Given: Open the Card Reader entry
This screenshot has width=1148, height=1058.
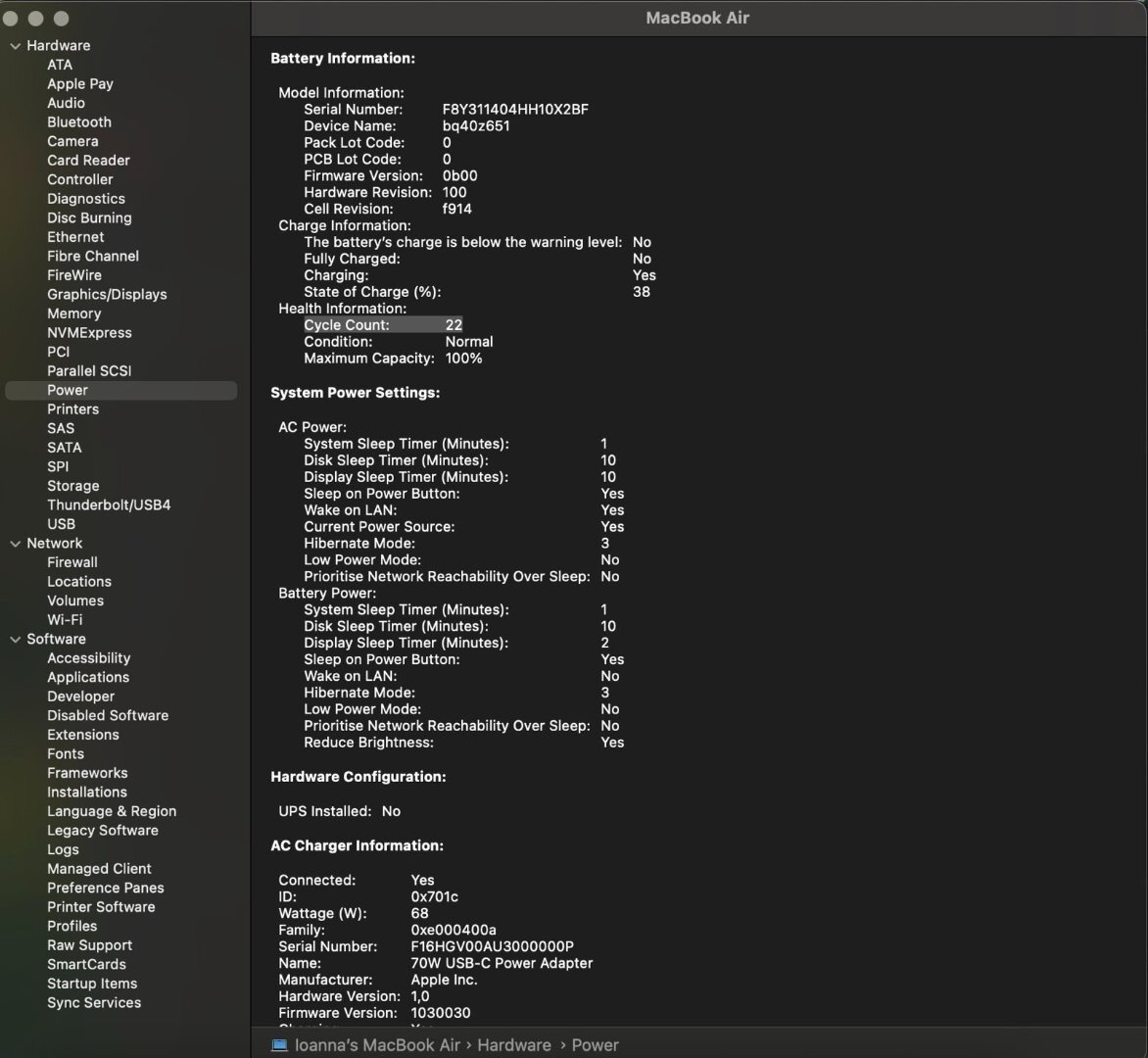Looking at the screenshot, I should point(88,161).
